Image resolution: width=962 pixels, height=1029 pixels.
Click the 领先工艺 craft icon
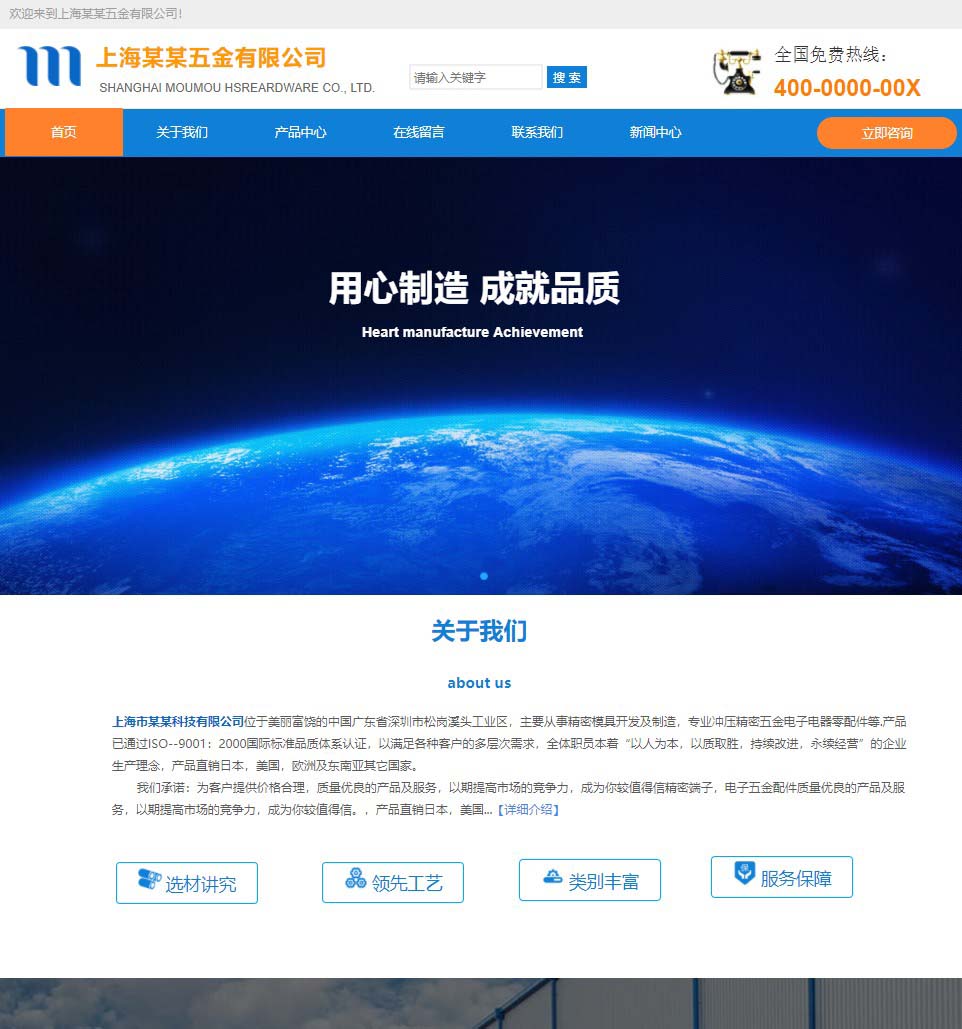(x=356, y=878)
